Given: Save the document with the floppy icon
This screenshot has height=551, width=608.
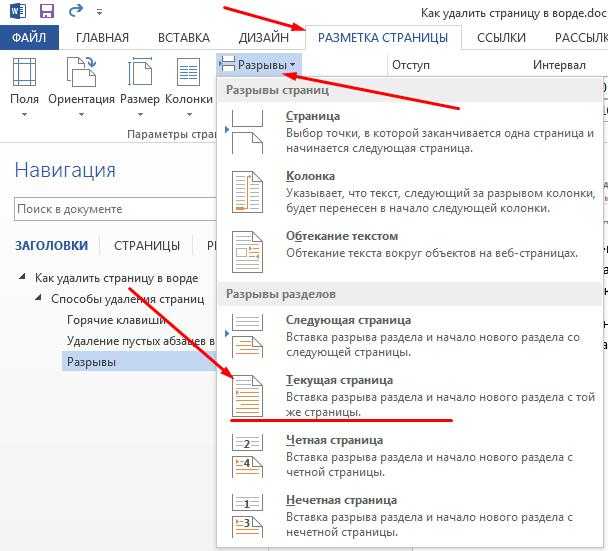Looking at the screenshot, I should 47,10.
